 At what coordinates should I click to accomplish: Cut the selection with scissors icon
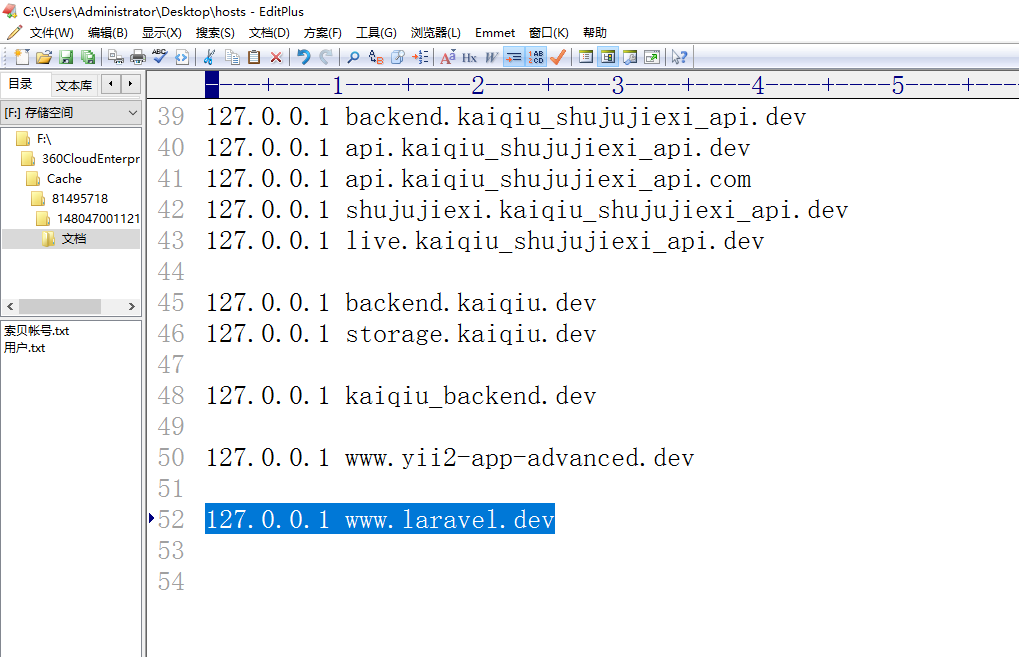[209, 57]
